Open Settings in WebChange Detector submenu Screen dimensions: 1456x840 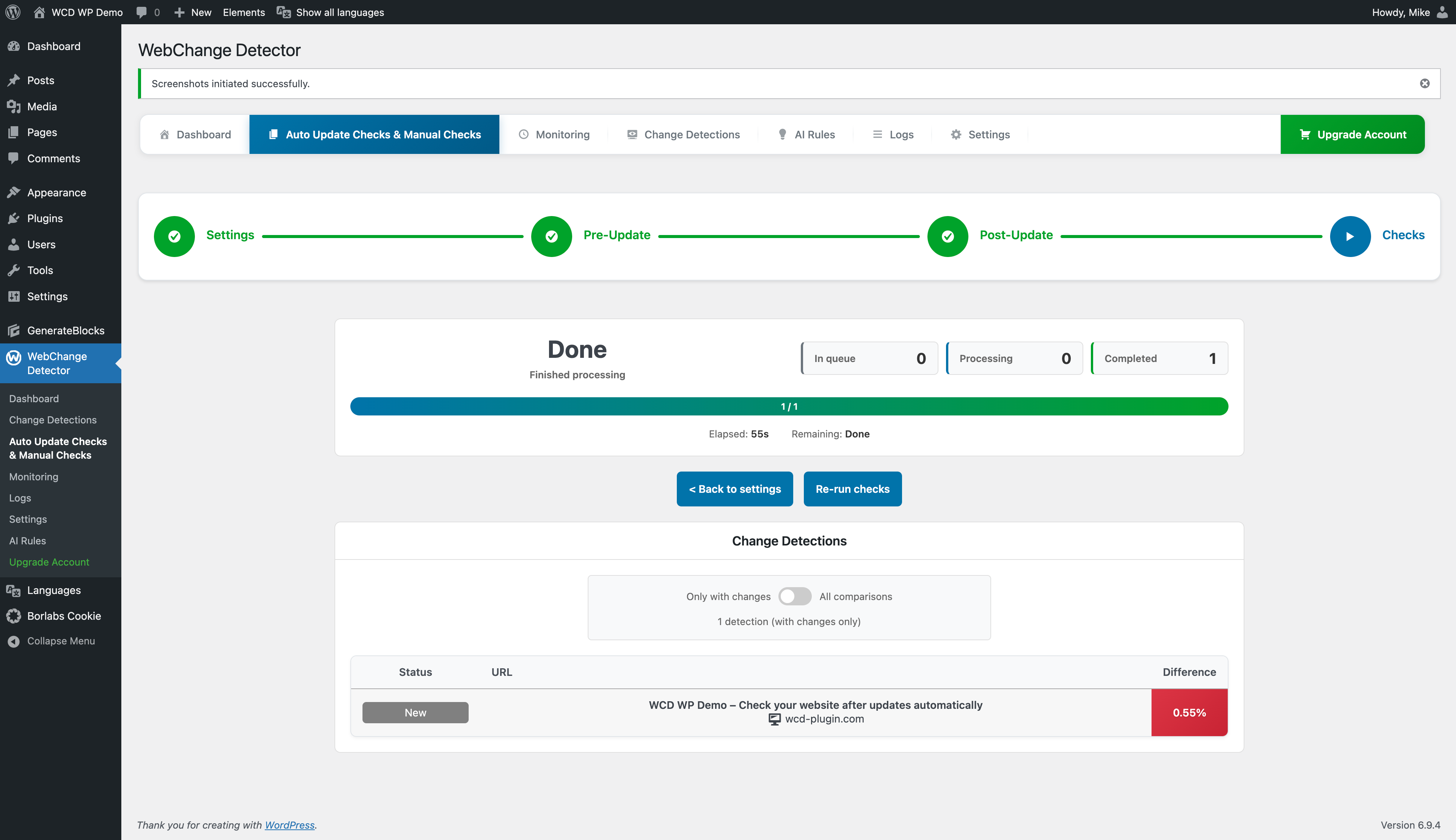click(x=28, y=519)
